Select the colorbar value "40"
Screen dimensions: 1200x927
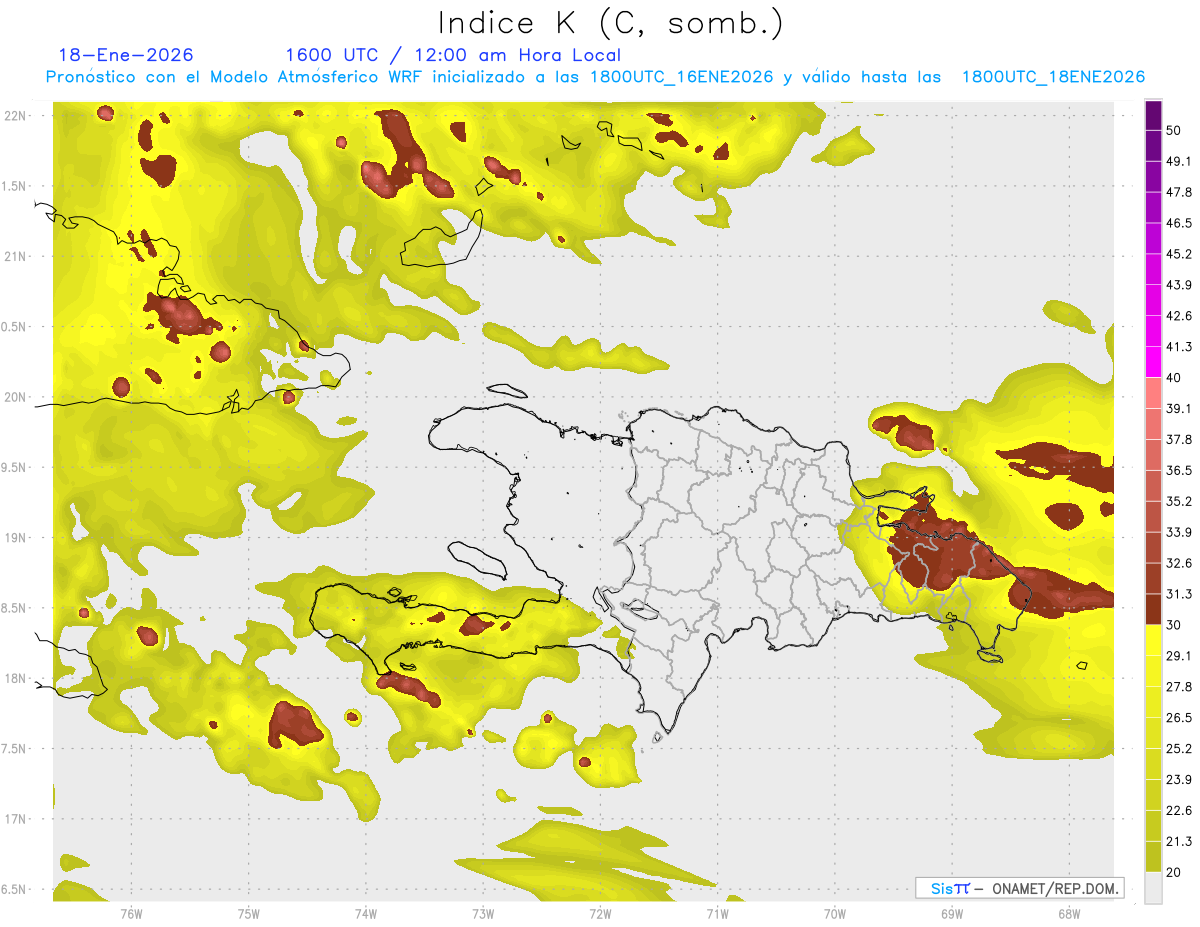point(1175,378)
